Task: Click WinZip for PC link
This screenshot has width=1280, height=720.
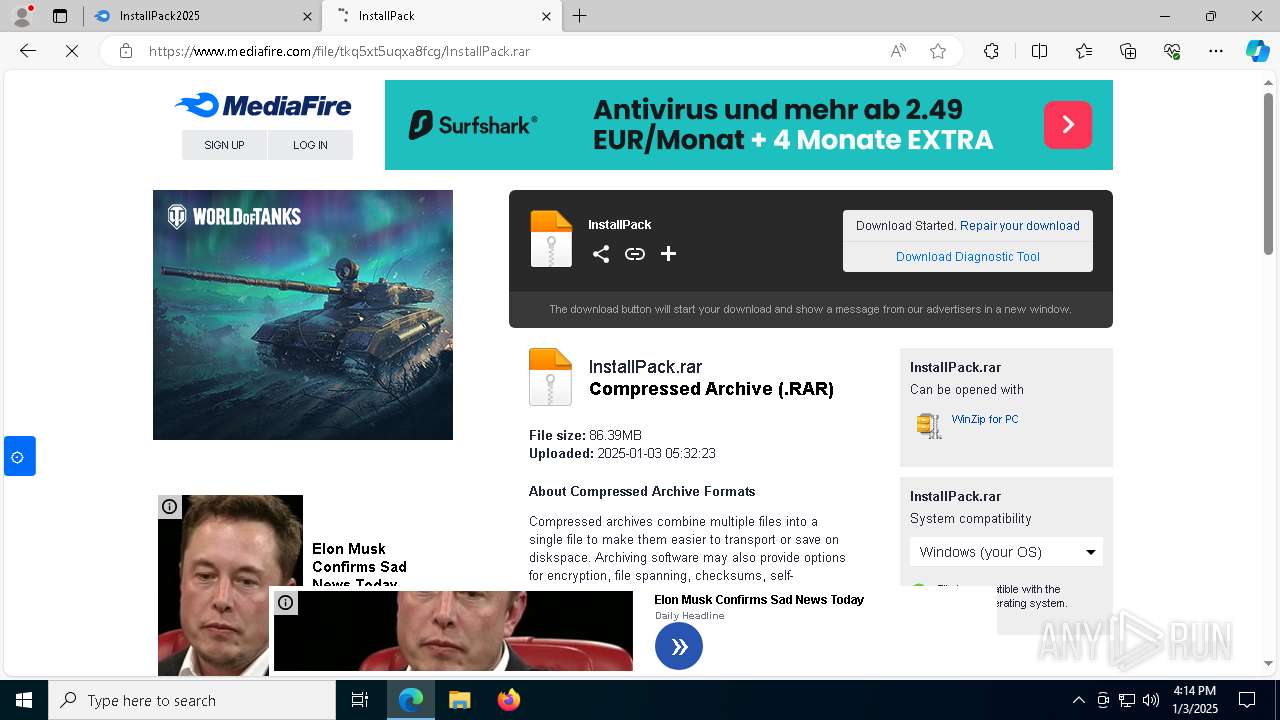Action: (985, 419)
